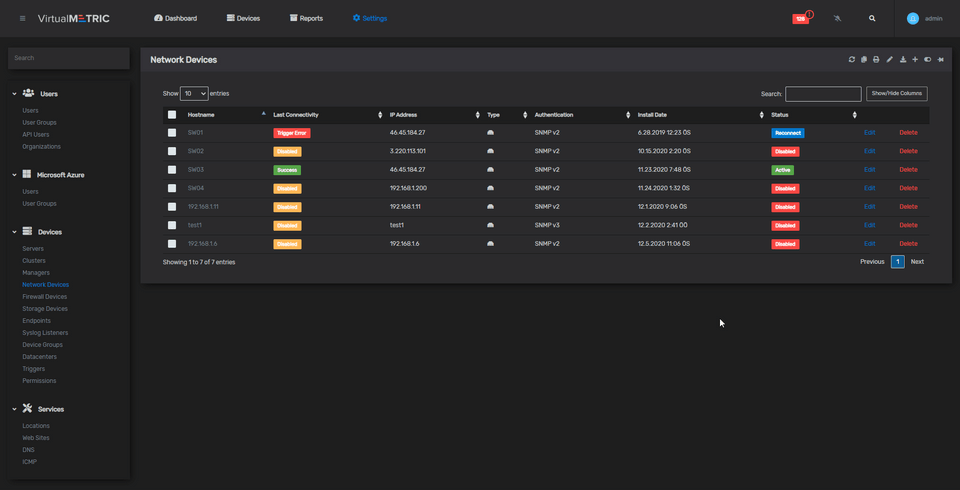Screen dimensions: 960x490
Task: Select all rows with header checkbox
Action: click(x=172, y=115)
